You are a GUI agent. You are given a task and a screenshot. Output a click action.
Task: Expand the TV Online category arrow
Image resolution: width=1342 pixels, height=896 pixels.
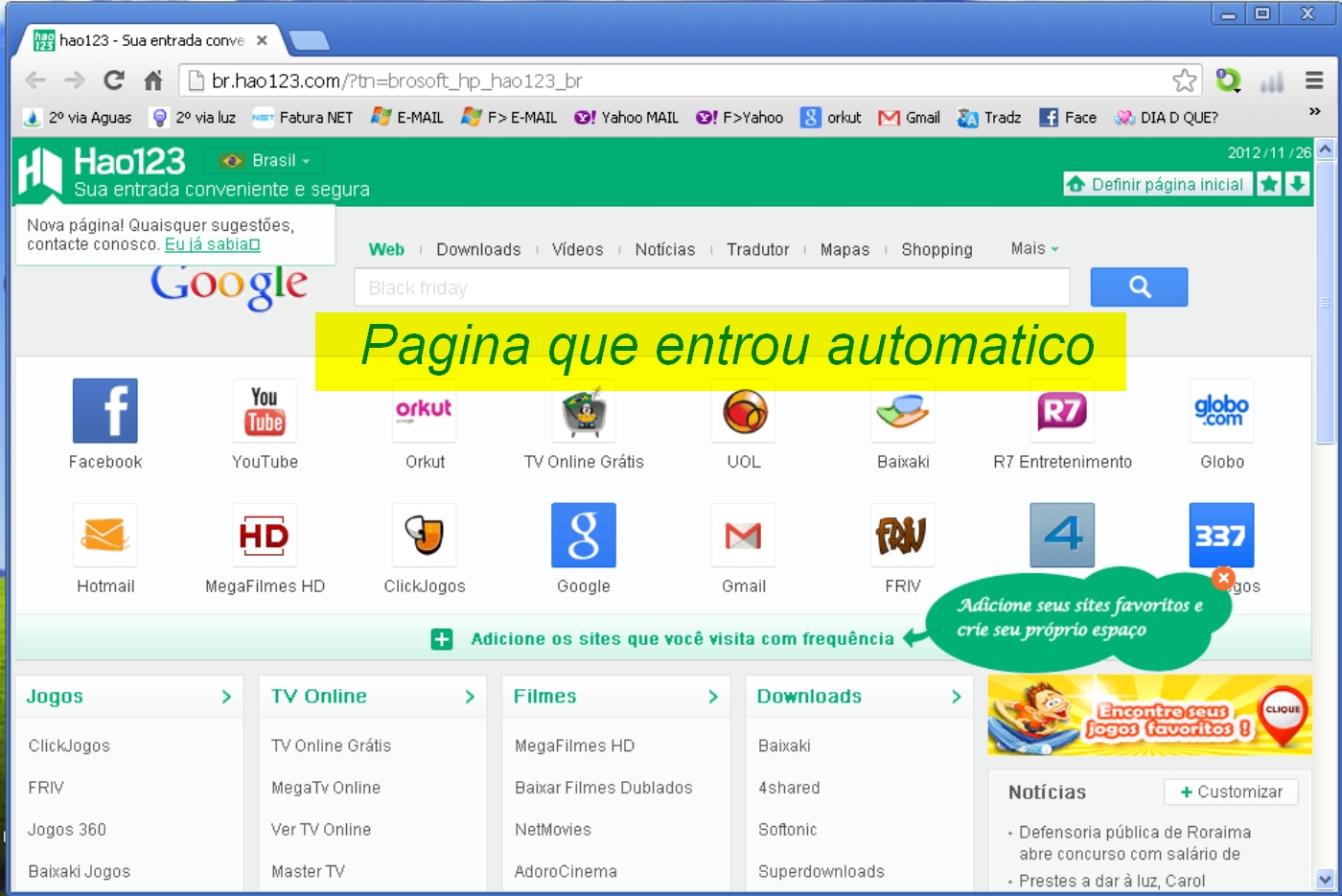pyautogui.click(x=470, y=697)
